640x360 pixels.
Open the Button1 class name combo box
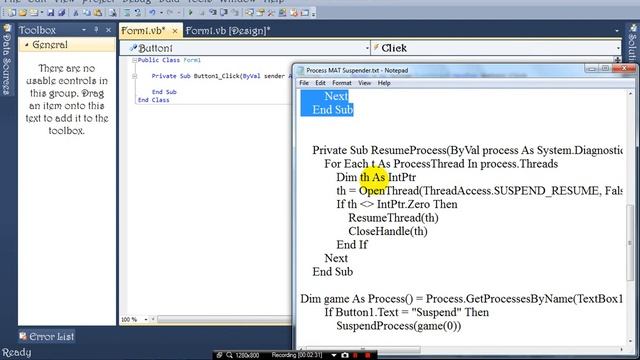[x=245, y=48]
